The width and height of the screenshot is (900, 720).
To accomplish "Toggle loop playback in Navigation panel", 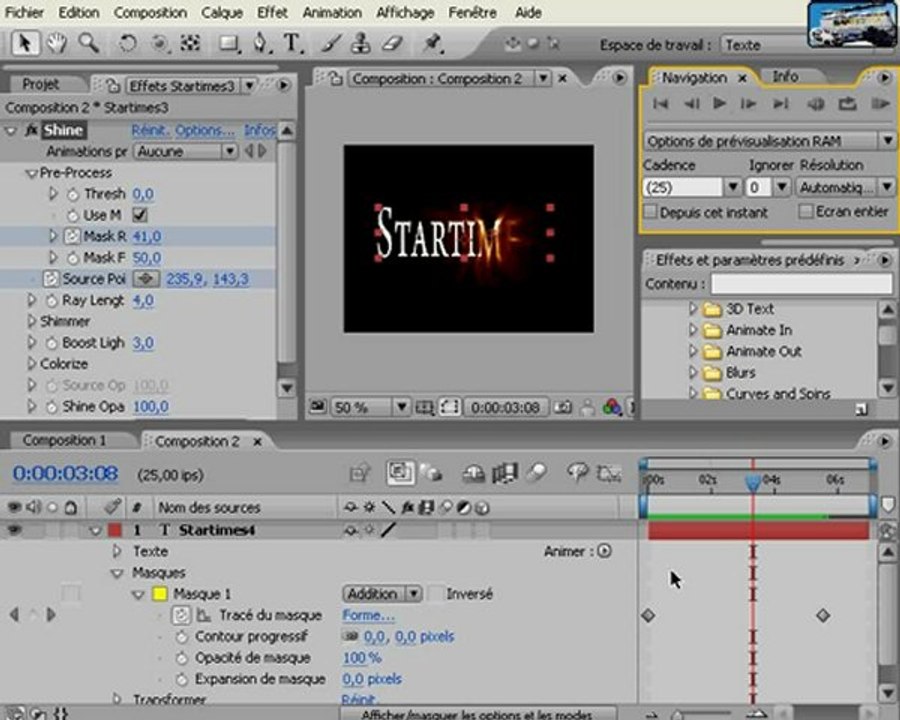I will click(x=847, y=103).
